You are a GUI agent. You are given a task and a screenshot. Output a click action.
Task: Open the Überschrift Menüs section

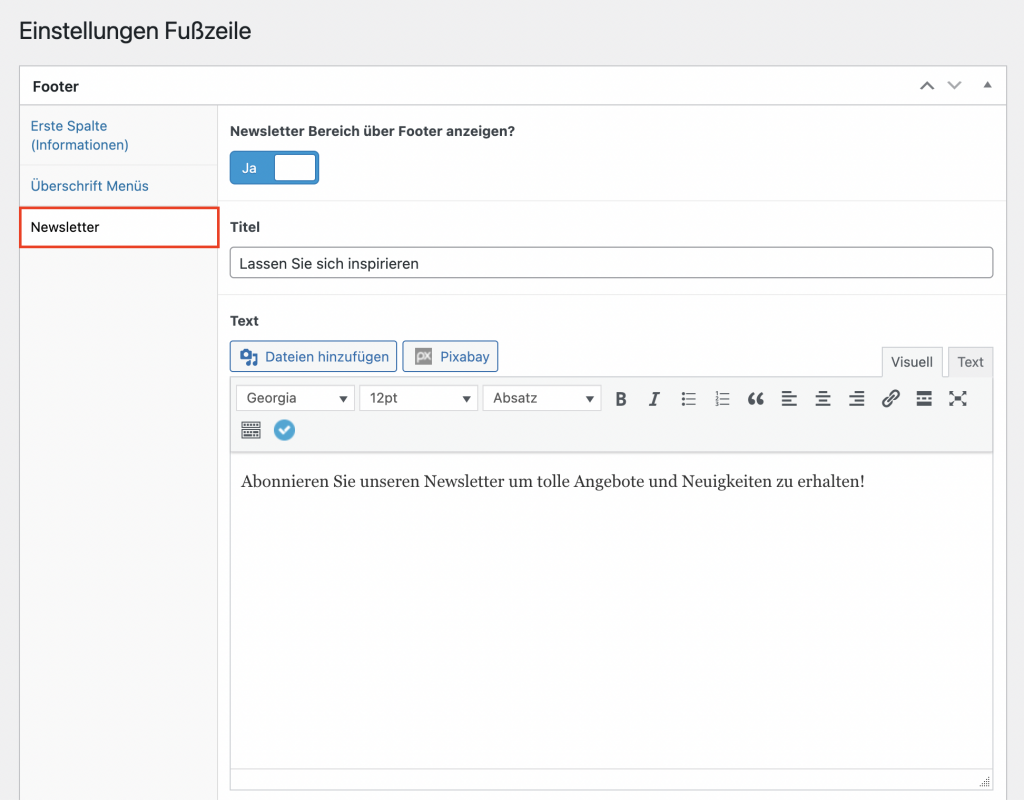(x=90, y=186)
